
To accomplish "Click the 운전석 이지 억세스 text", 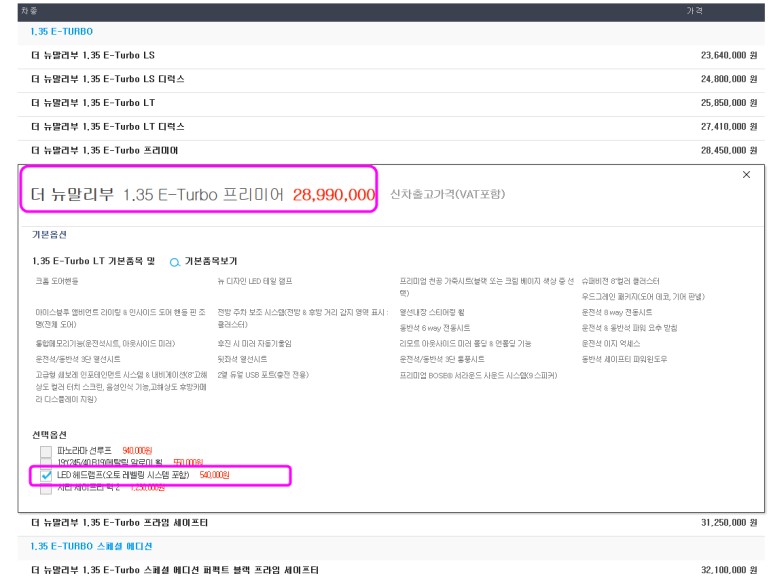I will pyautogui.click(x=611, y=343).
